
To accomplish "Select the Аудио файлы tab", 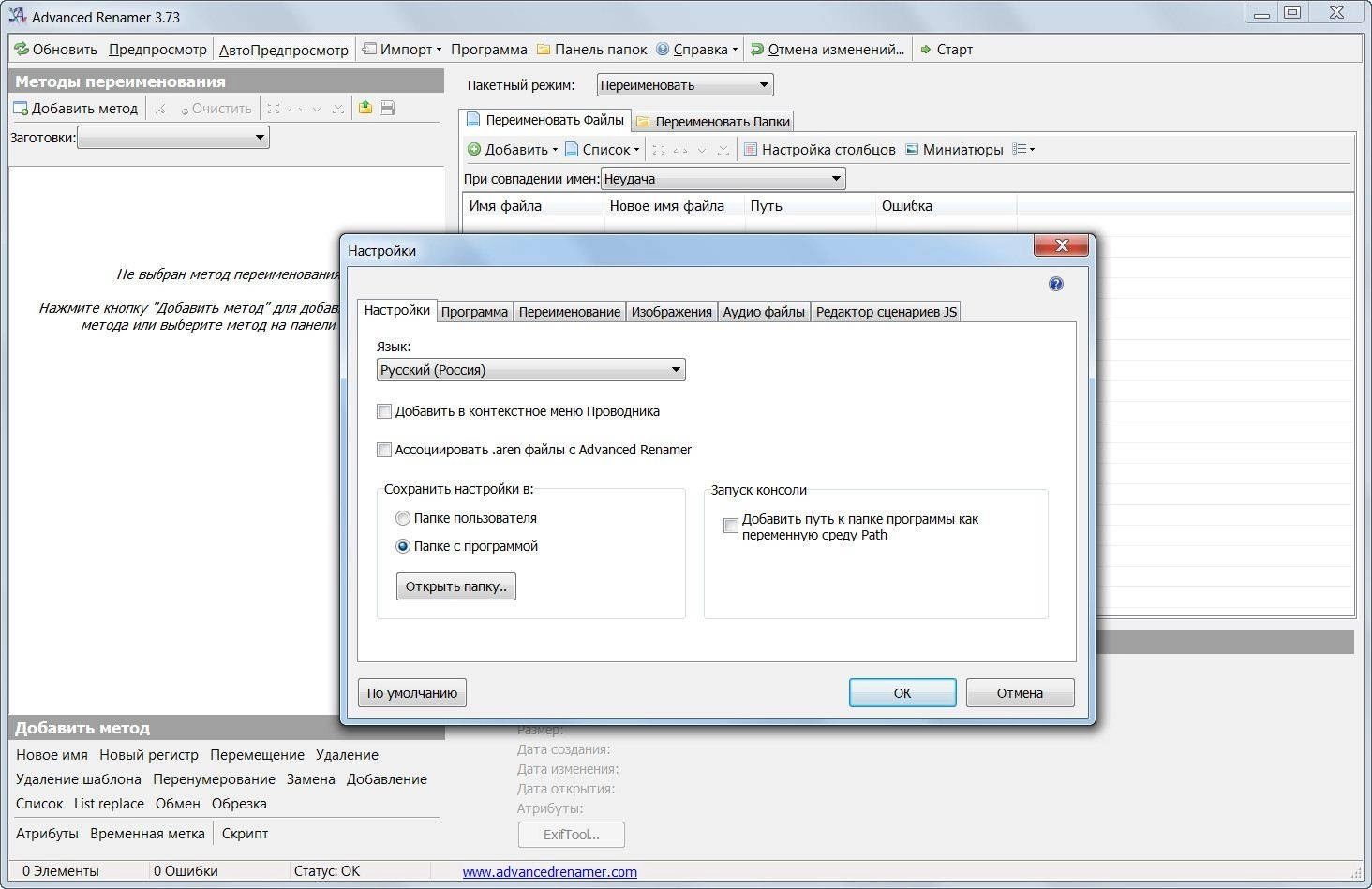I will point(764,312).
